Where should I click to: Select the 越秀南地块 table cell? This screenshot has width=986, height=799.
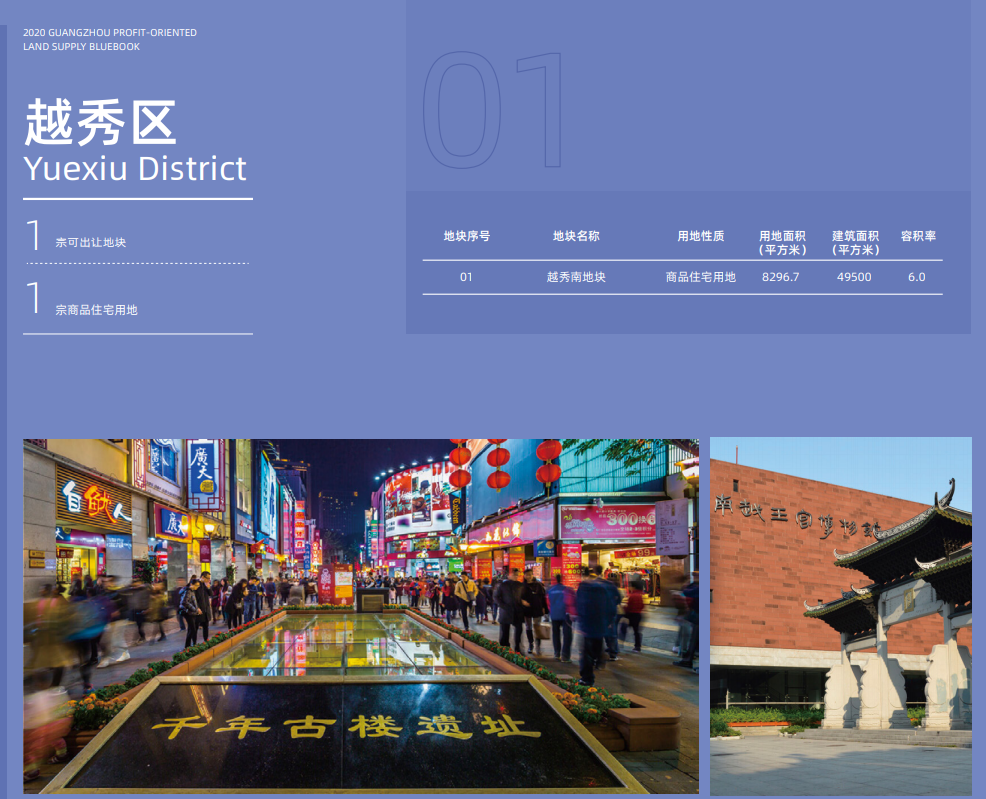pyautogui.click(x=576, y=277)
